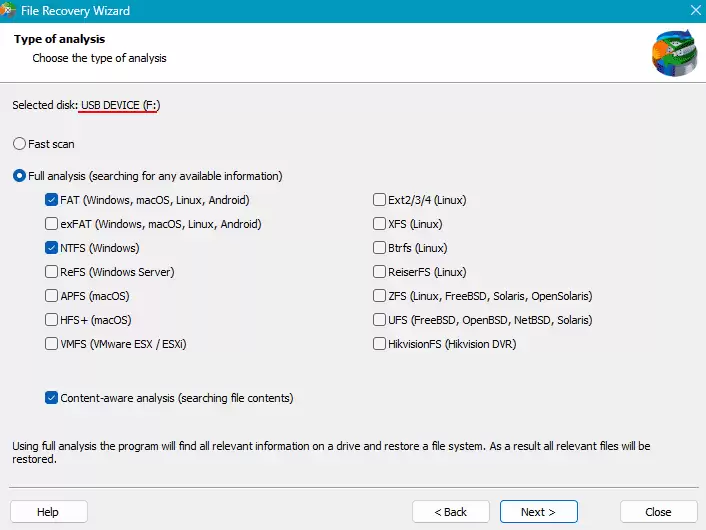
Task: Enable the Btrfs (Linux) checkbox
Action: tap(380, 248)
